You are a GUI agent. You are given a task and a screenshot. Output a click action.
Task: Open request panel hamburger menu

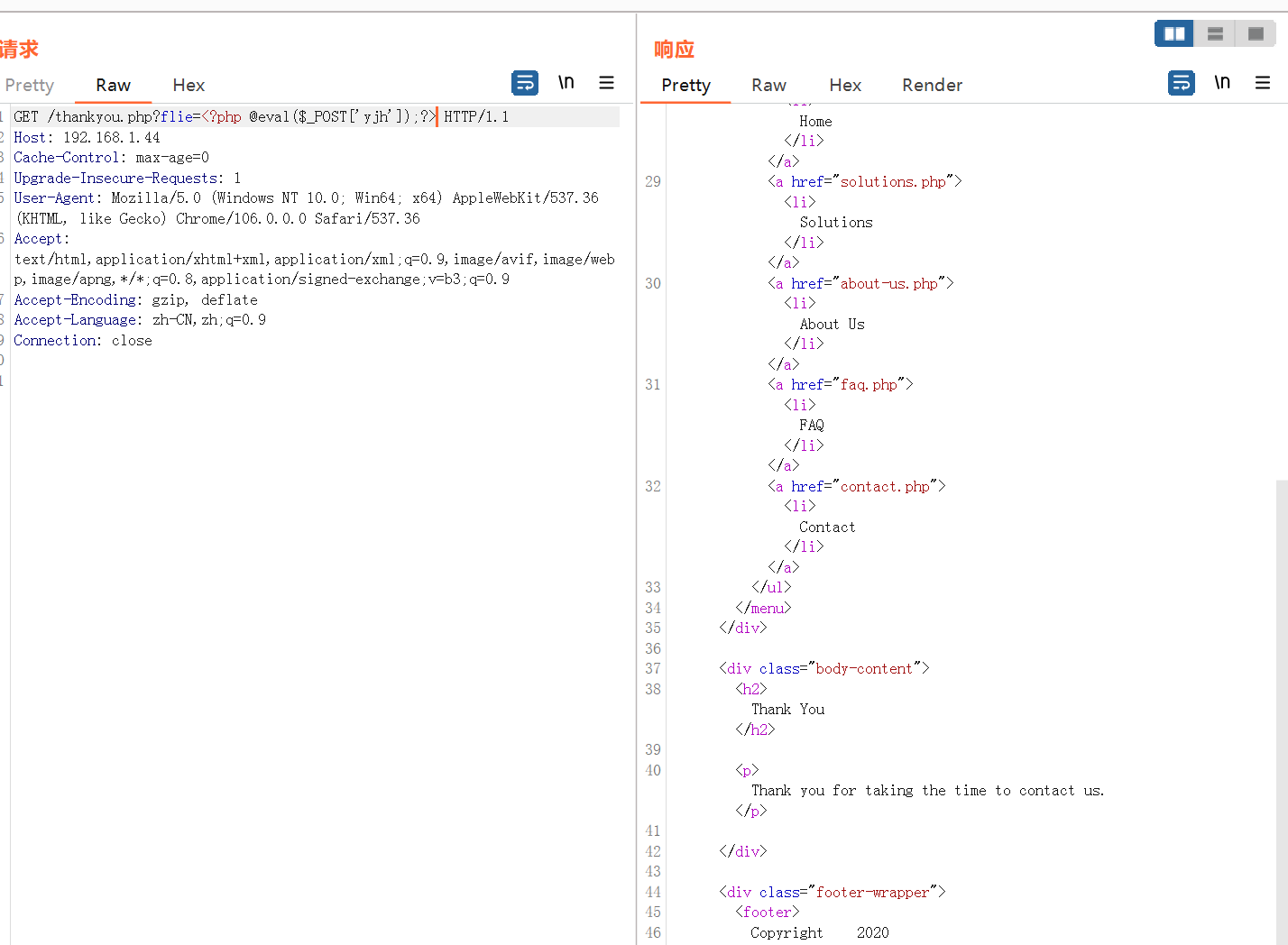pyautogui.click(x=606, y=83)
